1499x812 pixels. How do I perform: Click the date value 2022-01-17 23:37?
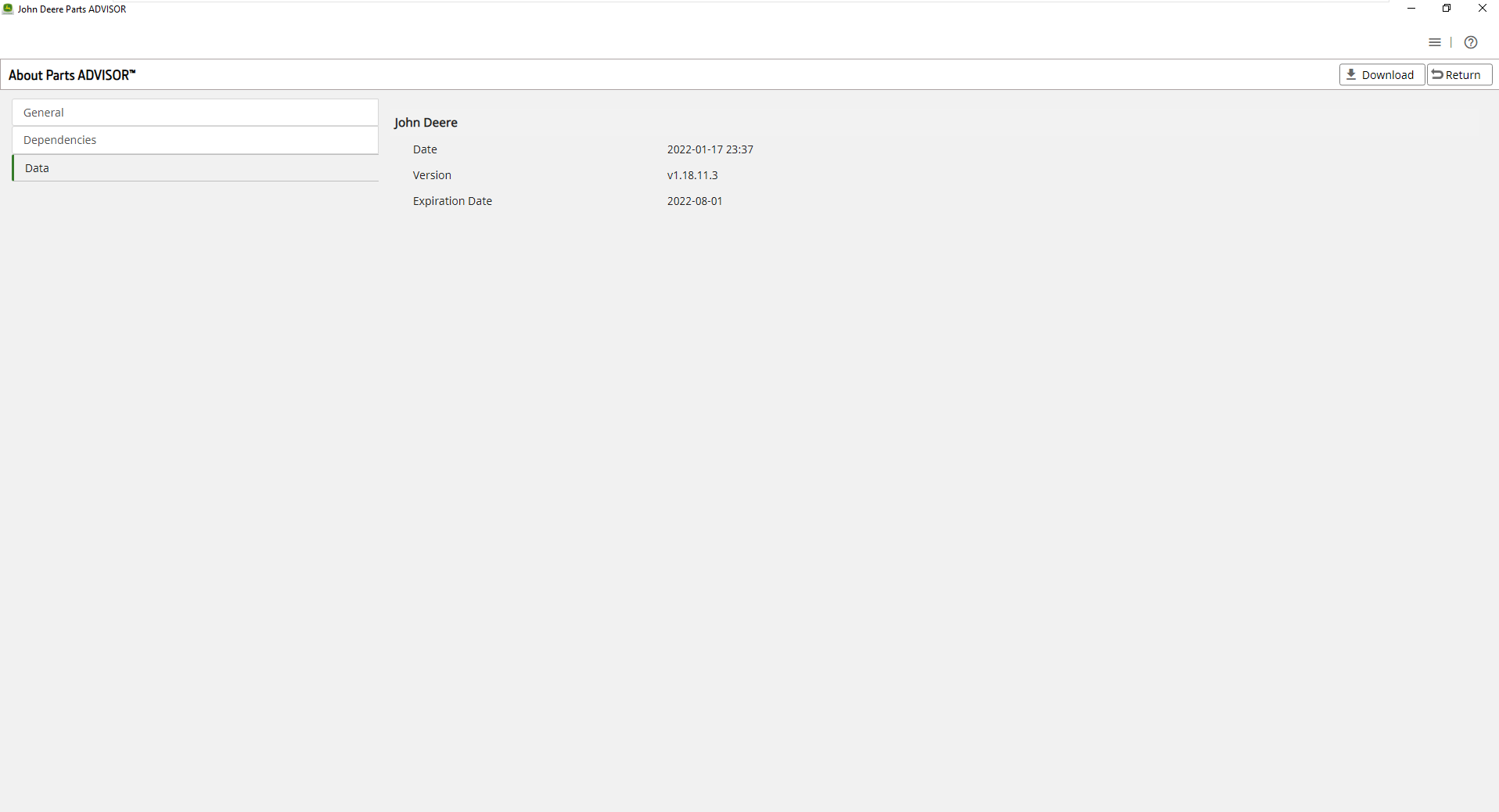tap(710, 149)
